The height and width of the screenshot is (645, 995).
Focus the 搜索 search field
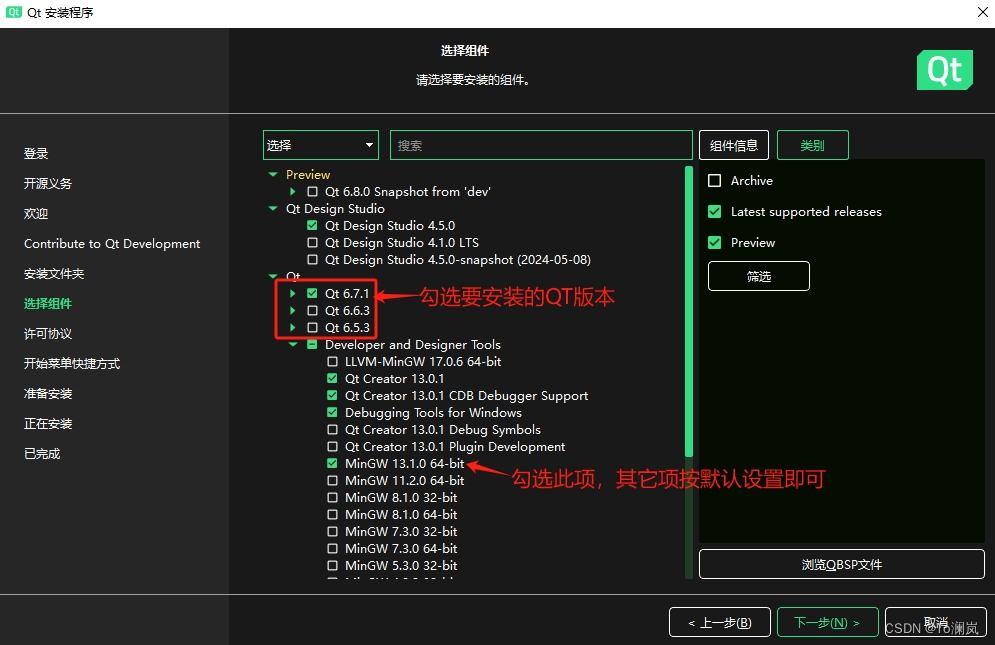(541, 145)
